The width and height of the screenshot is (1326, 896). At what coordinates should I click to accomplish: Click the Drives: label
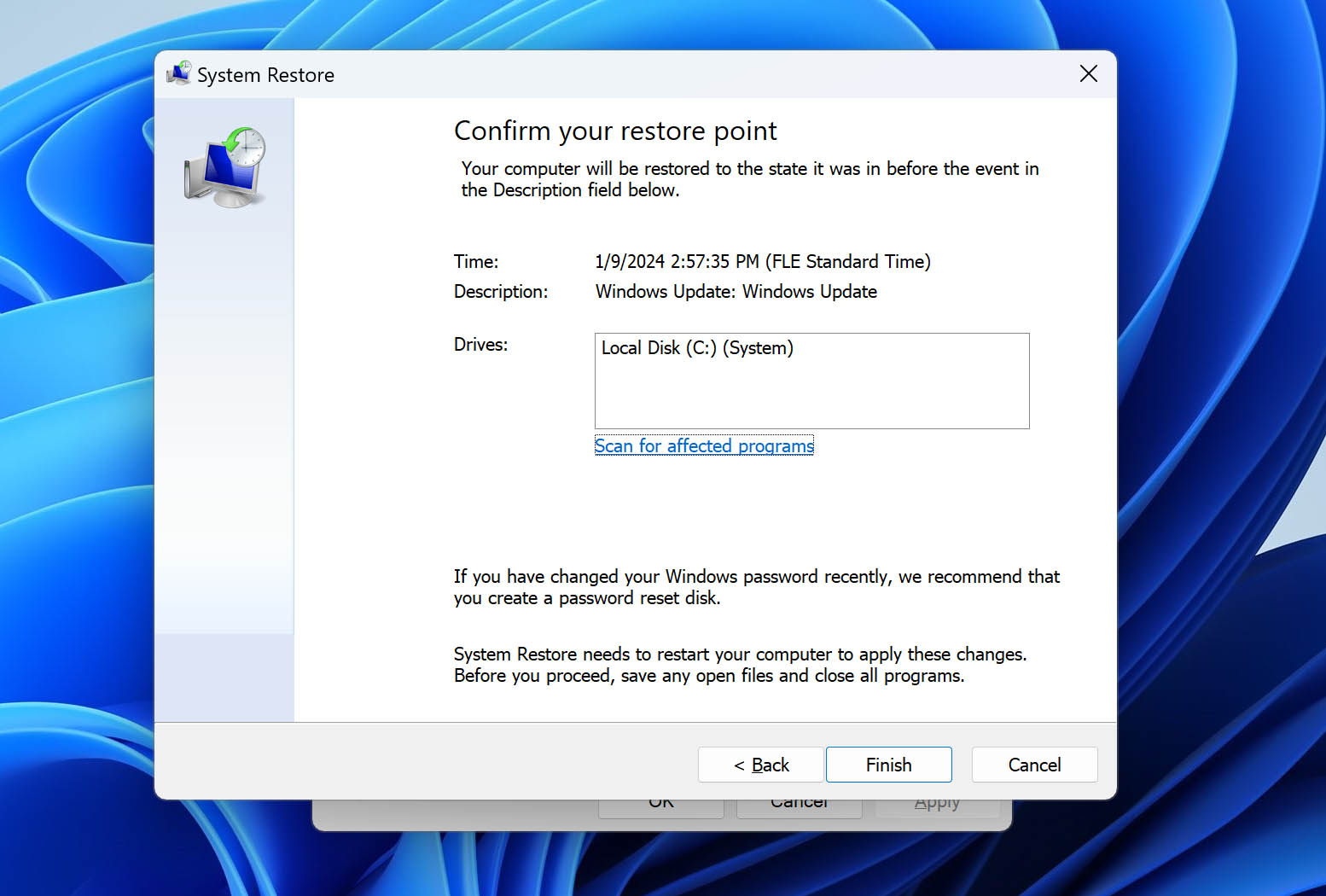point(480,344)
